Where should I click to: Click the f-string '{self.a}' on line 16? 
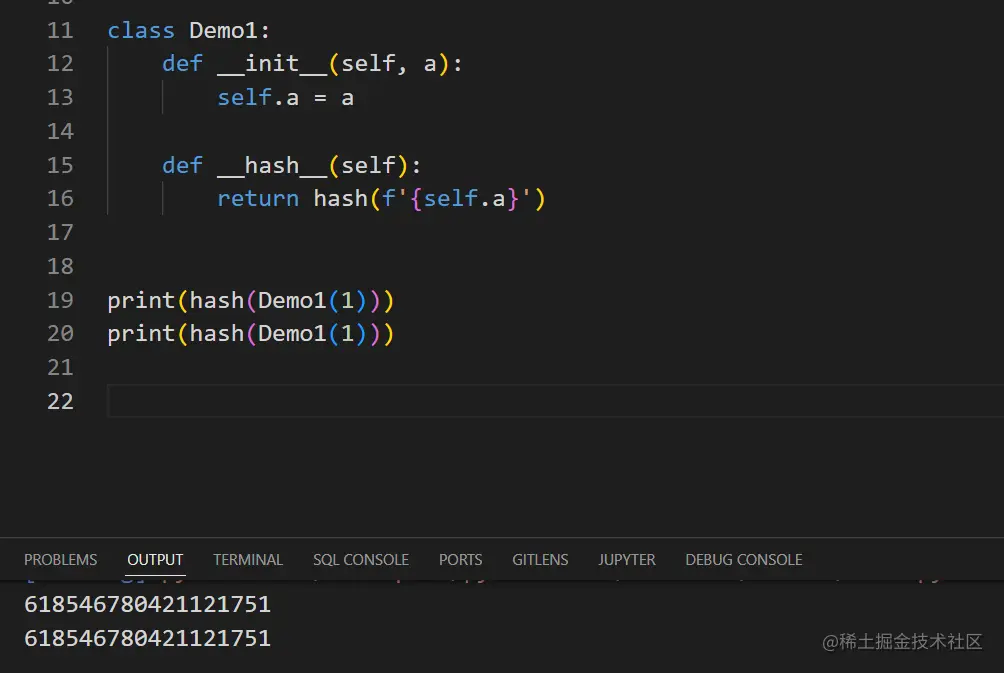[457, 199]
